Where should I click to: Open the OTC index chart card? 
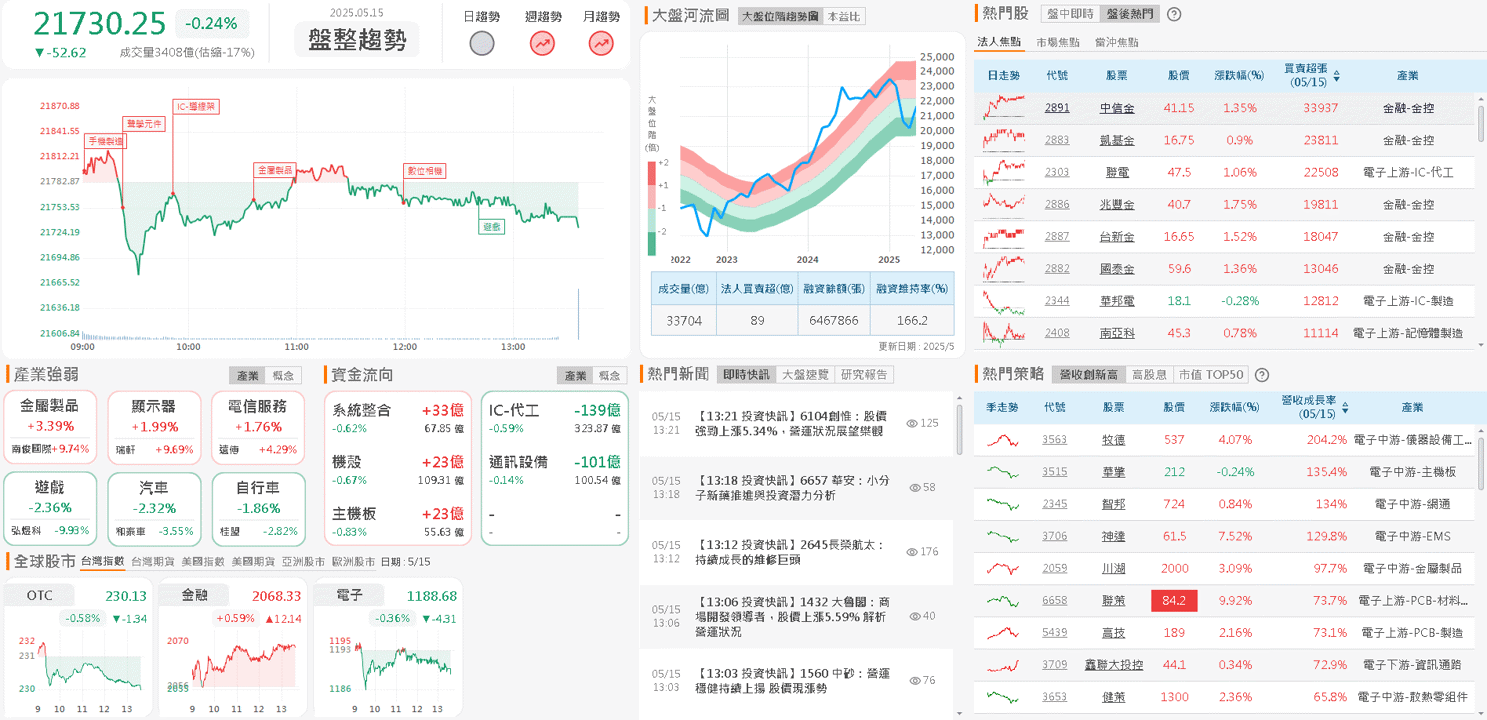[78, 648]
